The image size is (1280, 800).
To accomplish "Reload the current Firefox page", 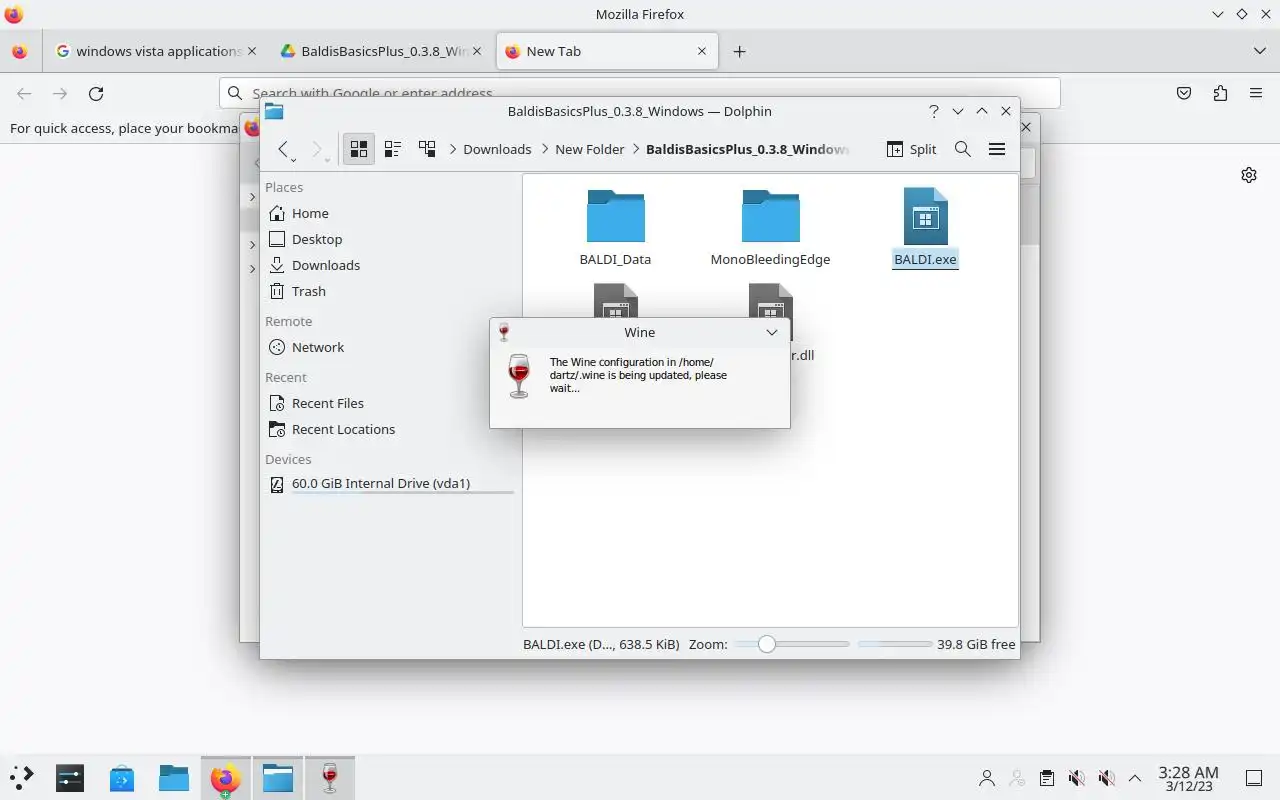I will [x=96, y=93].
